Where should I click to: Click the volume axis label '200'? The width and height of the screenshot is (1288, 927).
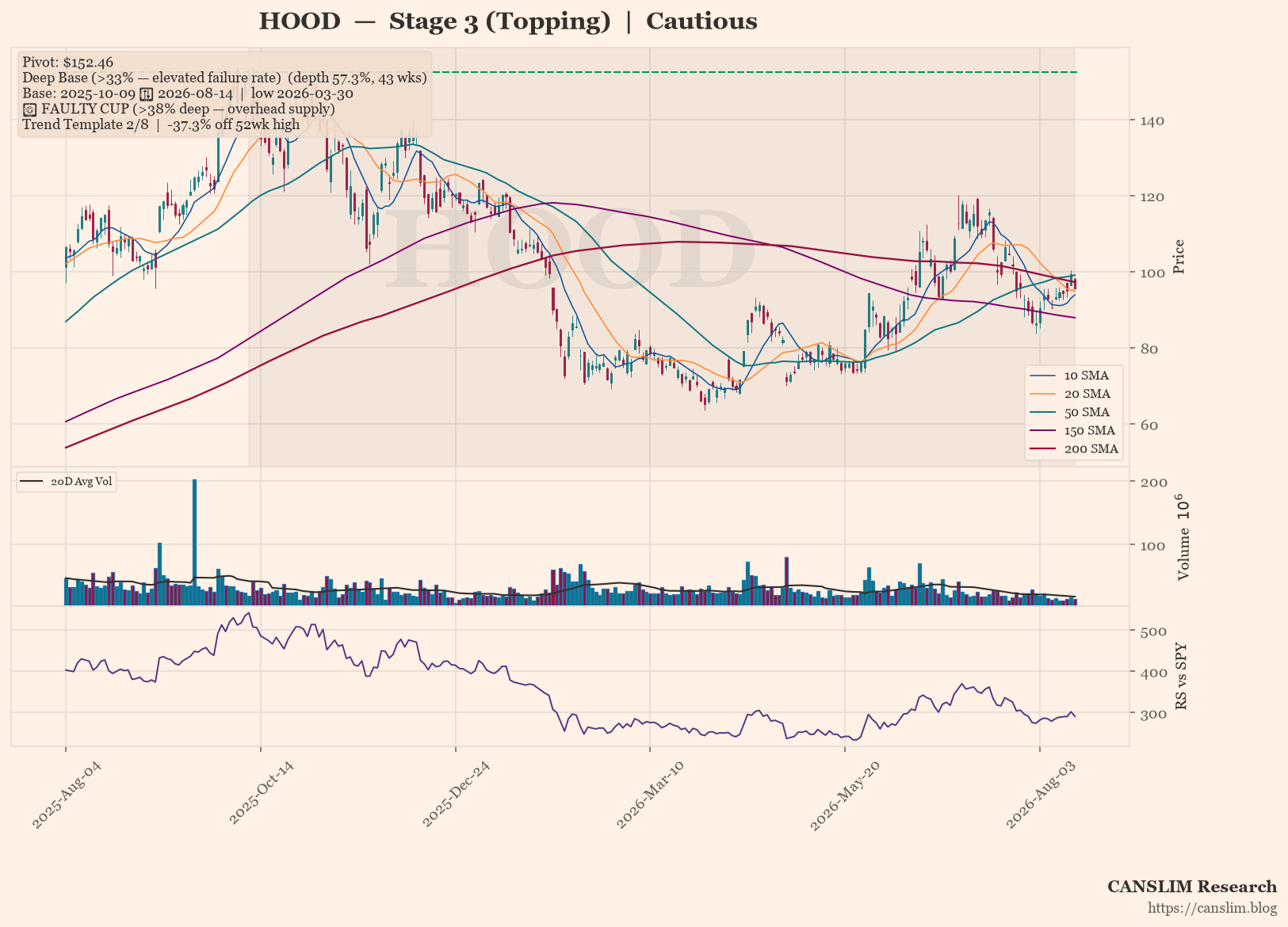1153,483
